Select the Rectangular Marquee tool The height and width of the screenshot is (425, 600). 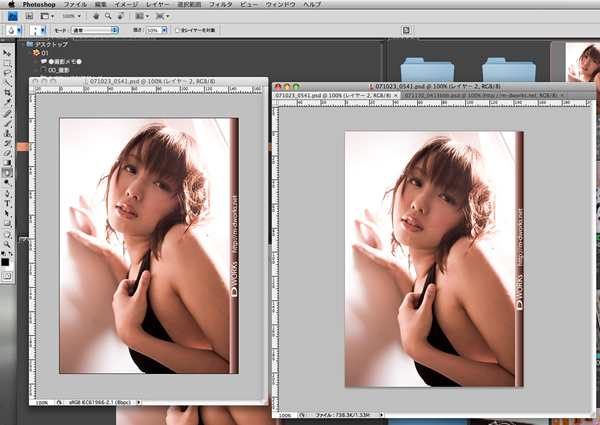[x=7, y=63]
